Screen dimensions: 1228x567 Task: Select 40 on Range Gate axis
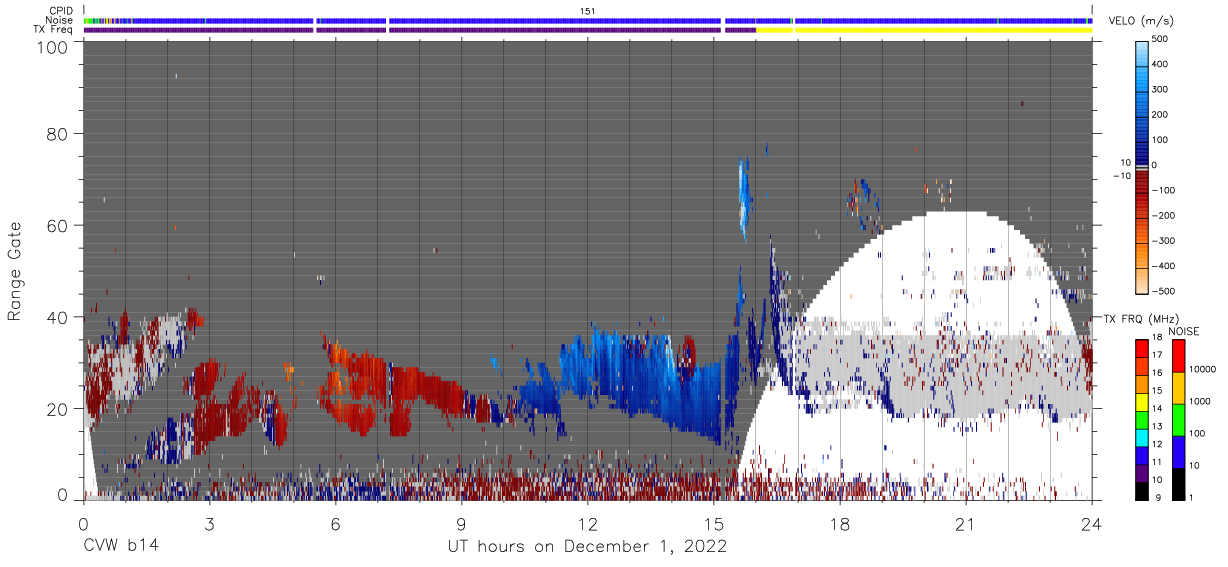(x=57, y=317)
